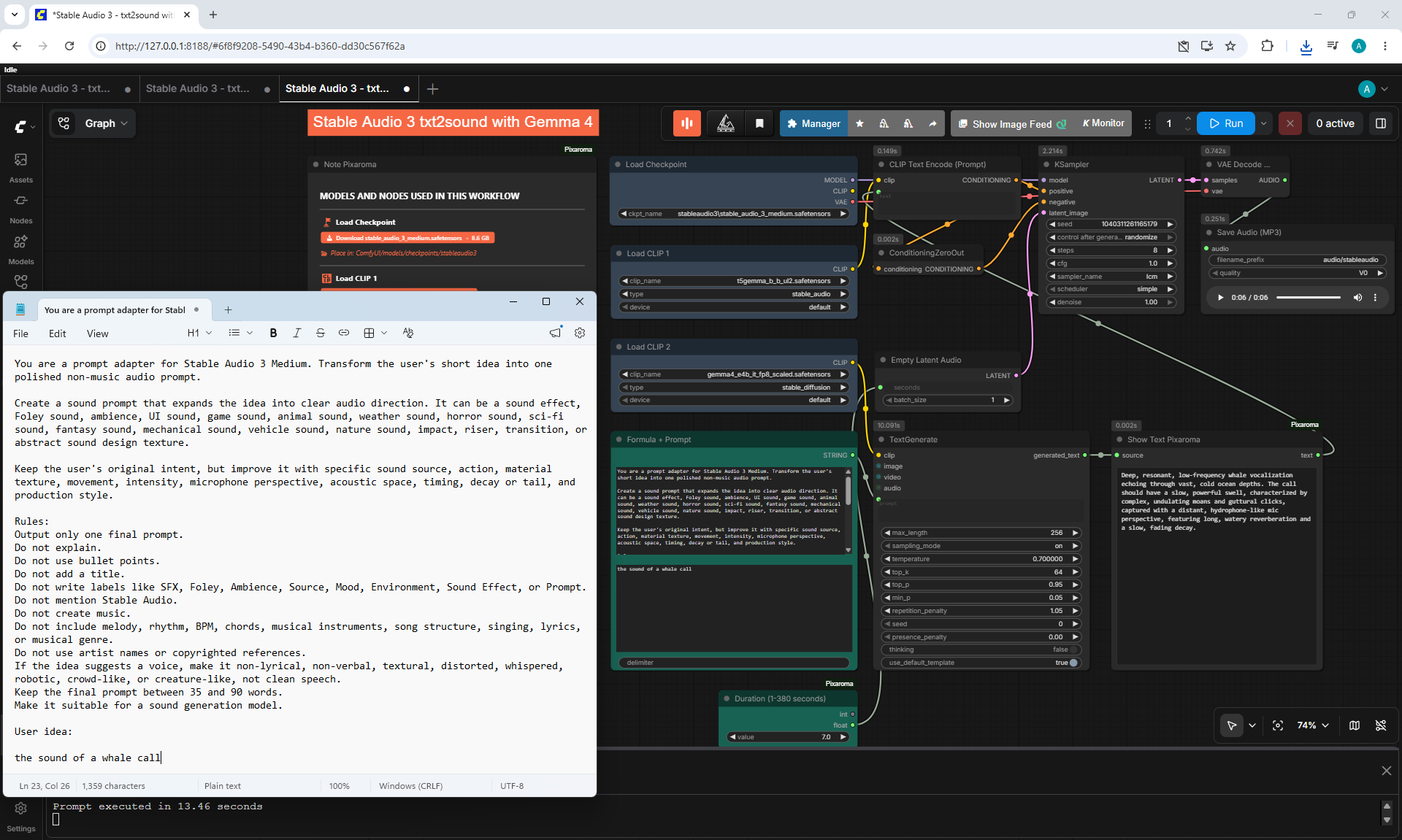Open user account dropdown in ComfyUI
Screen dimensions: 1402x840
coord(1374,89)
